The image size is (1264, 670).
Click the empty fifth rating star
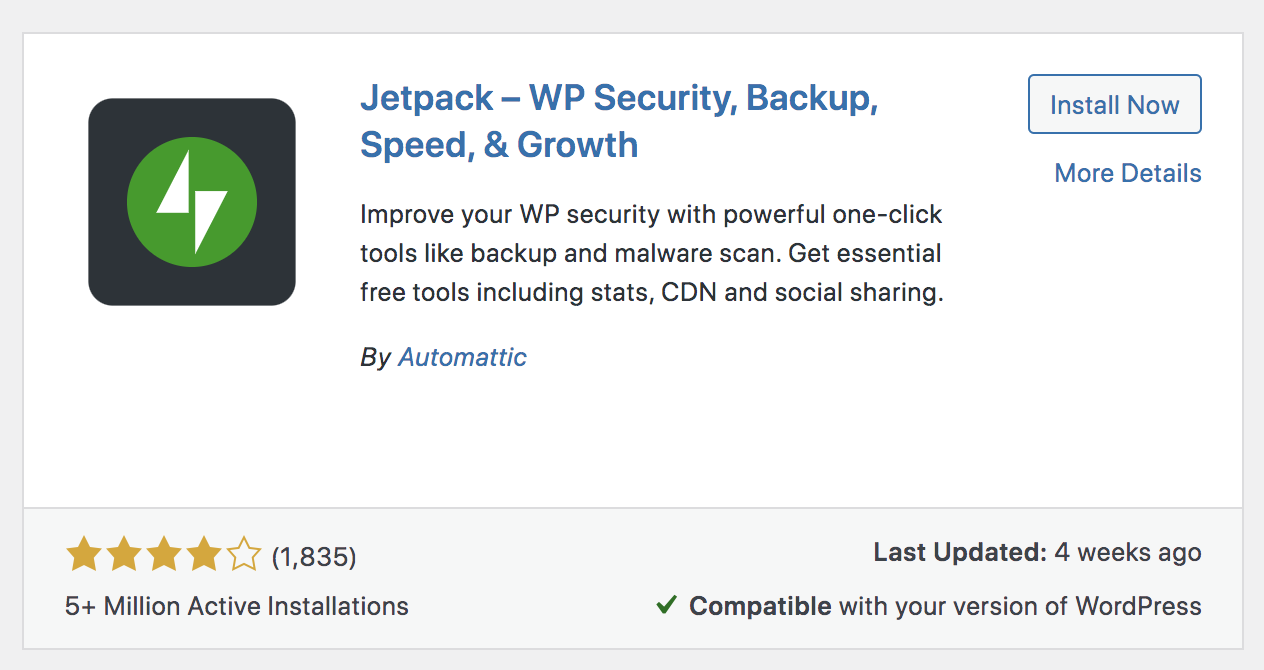point(243,554)
